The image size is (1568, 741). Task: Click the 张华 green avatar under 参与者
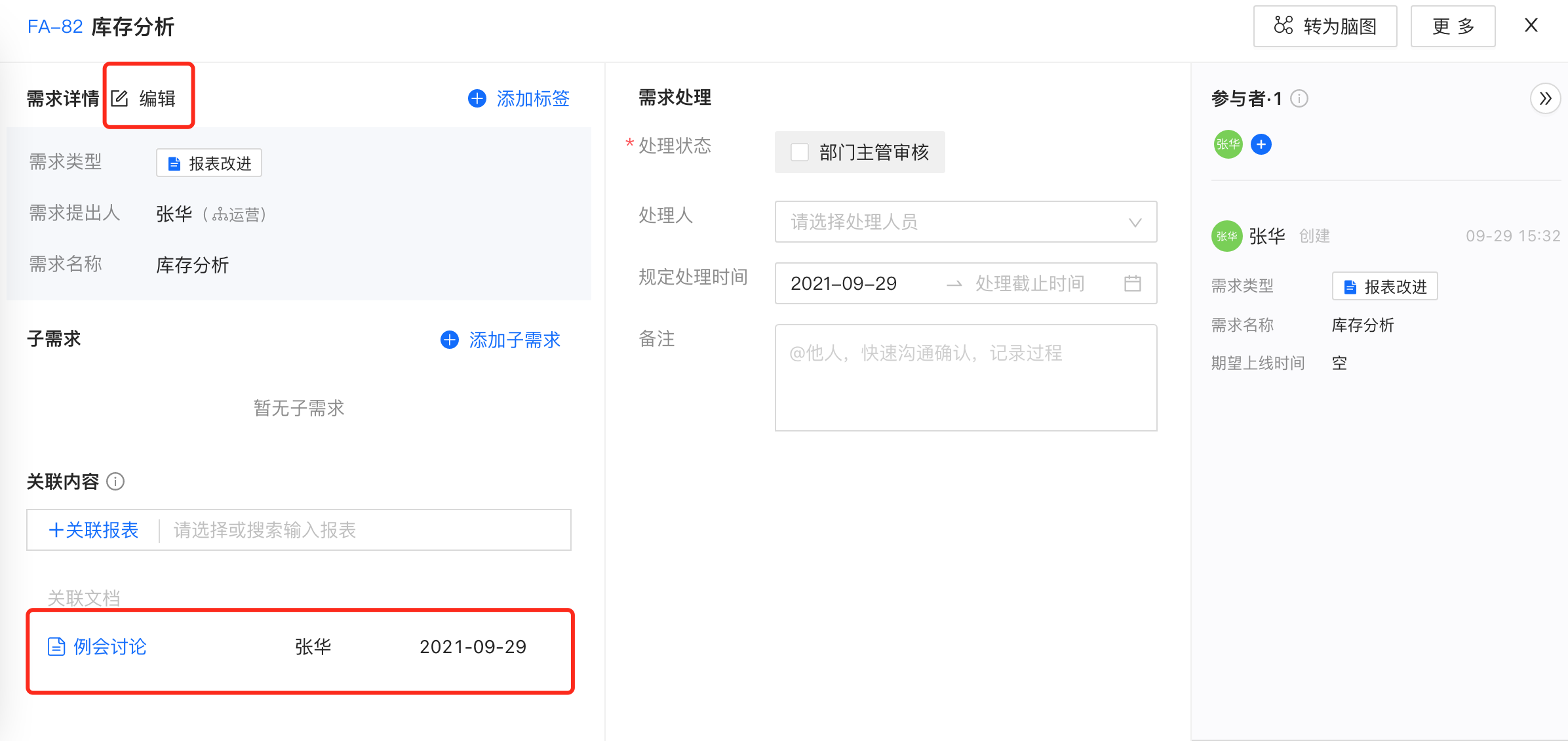[1228, 144]
